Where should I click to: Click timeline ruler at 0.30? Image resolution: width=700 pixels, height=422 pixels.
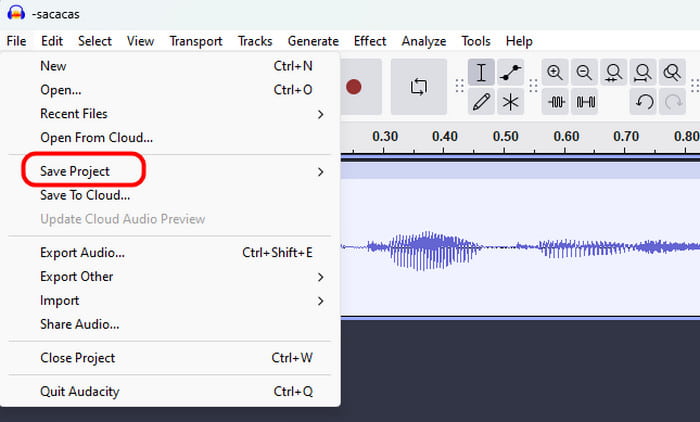[x=385, y=136]
